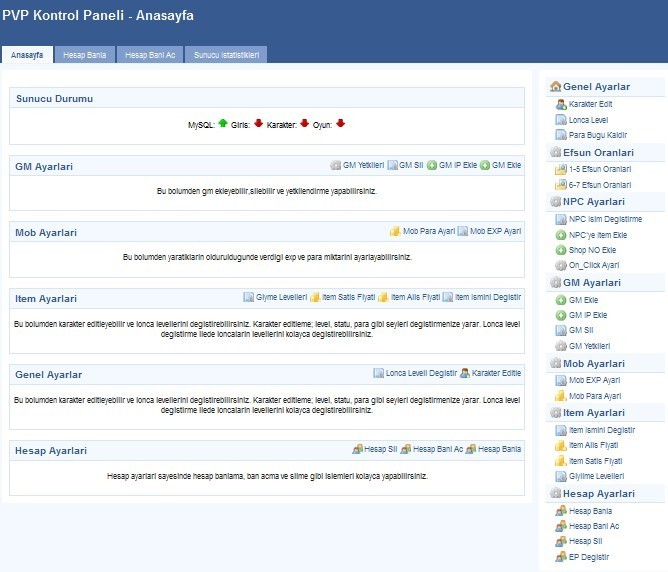
Task: Open Lonca Leveli Degistir link
Action: click(x=421, y=373)
